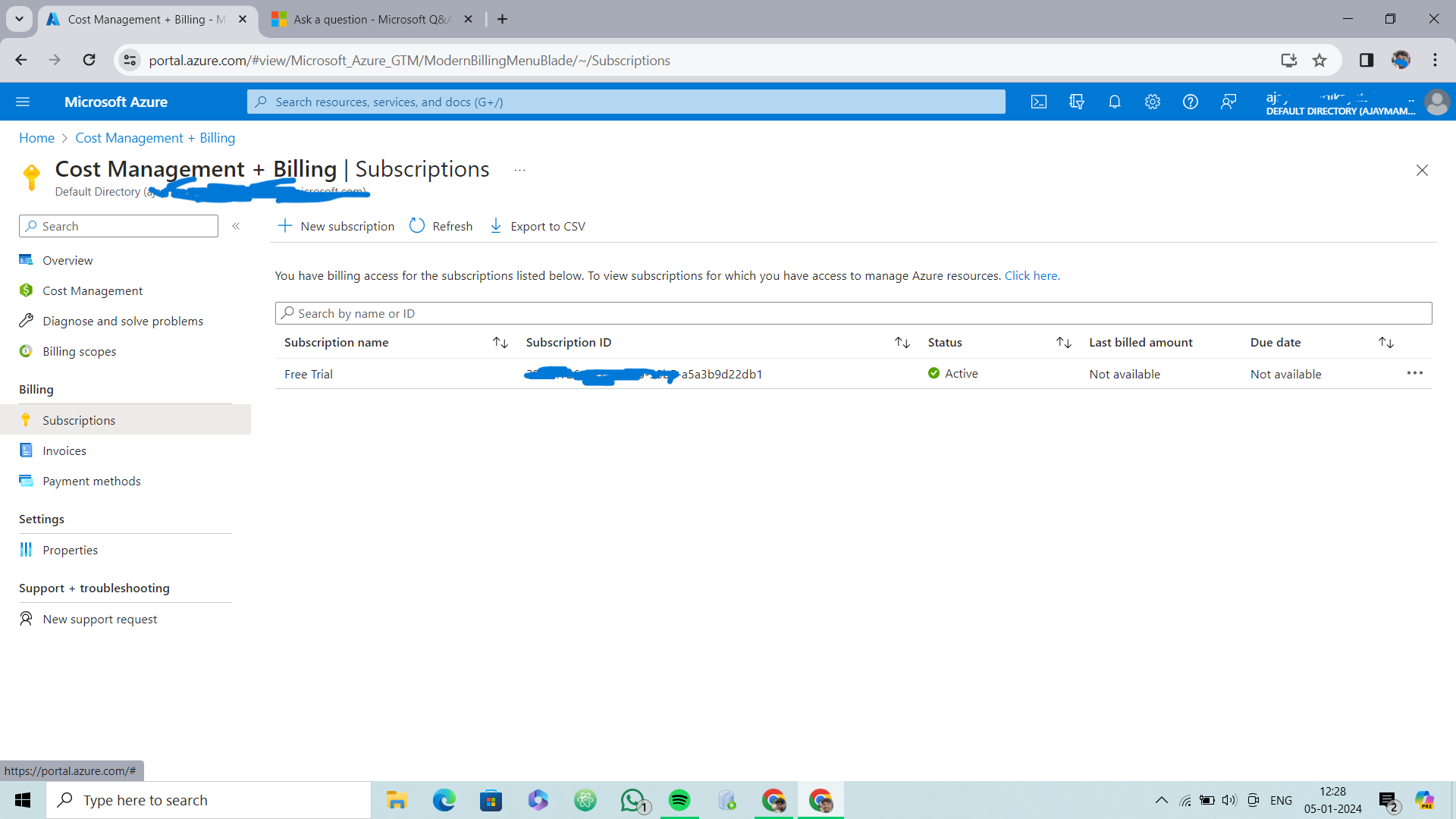This screenshot has height=819, width=1456.
Task: Open Microsoft Store from the taskbar
Action: pos(491,800)
